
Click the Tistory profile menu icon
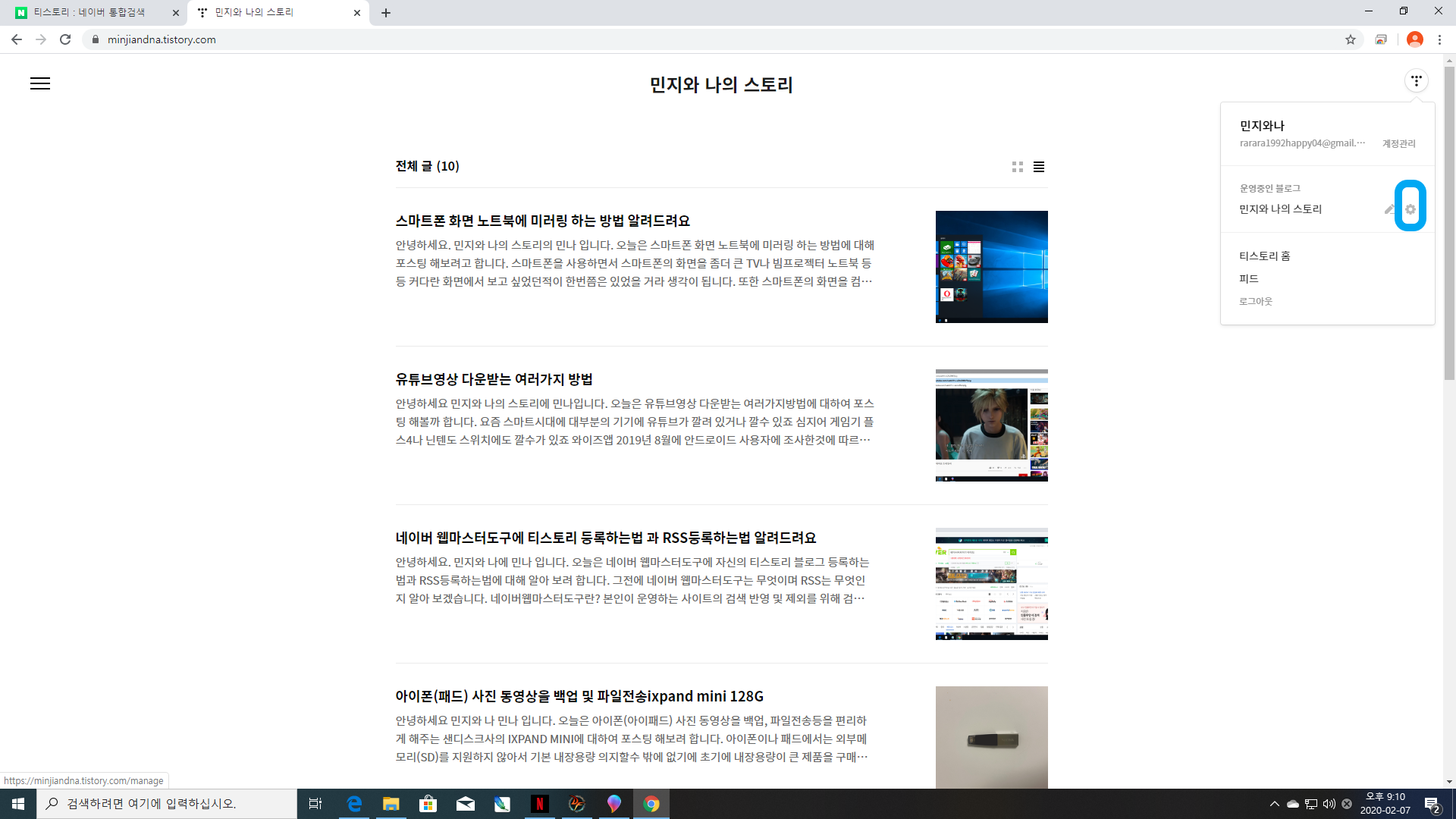pos(1416,80)
